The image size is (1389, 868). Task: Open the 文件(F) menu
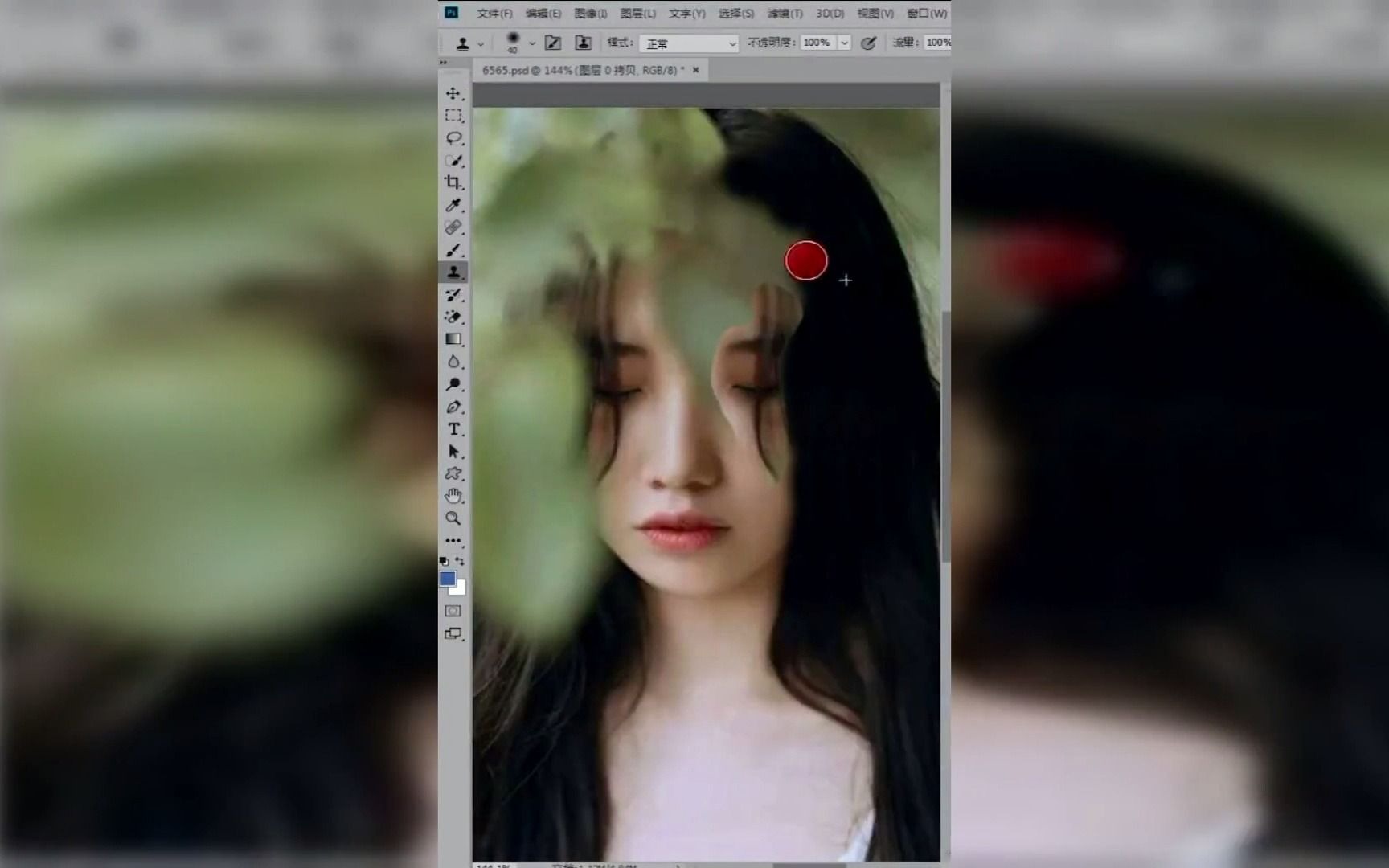pyautogui.click(x=494, y=14)
